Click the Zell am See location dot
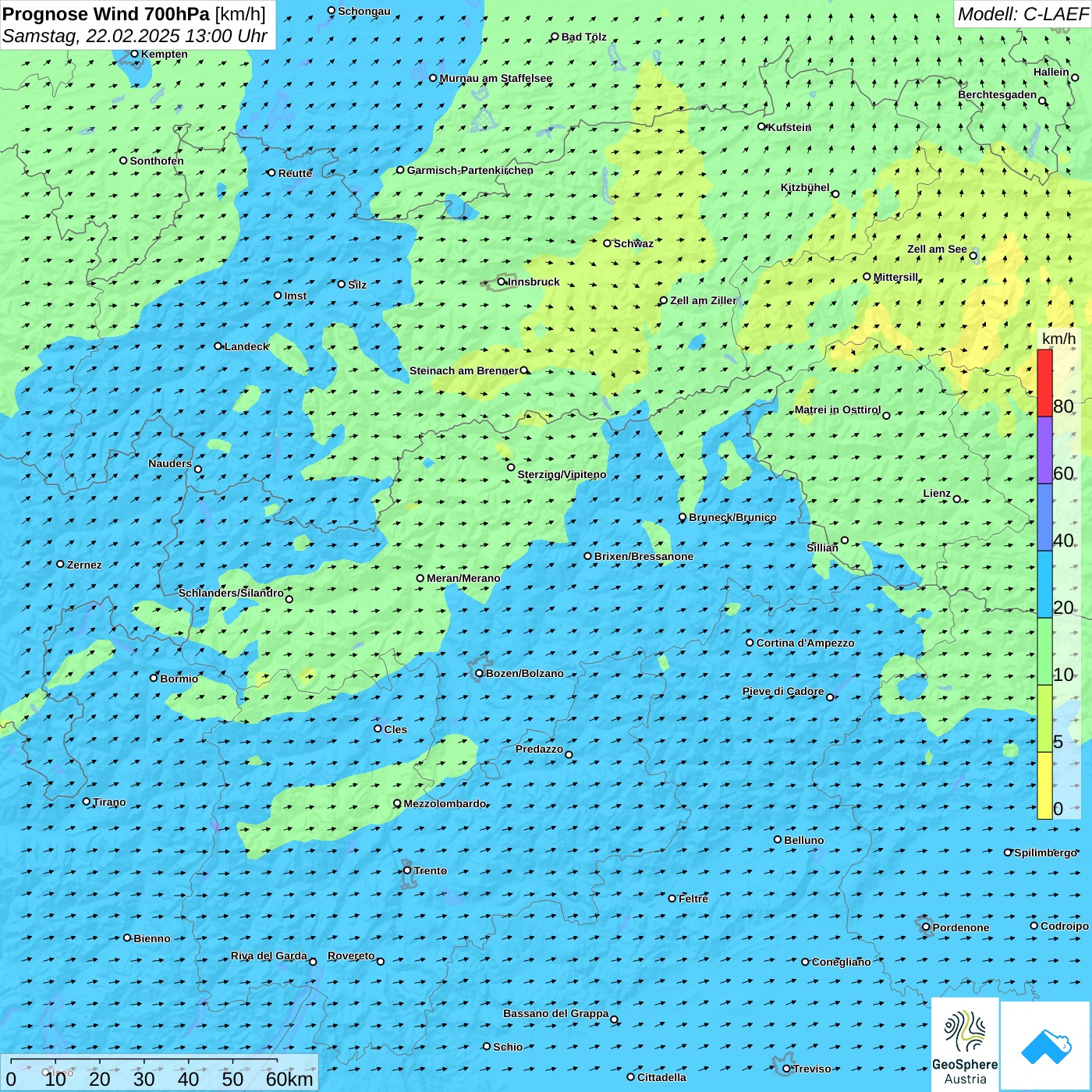The width and height of the screenshot is (1092, 1092). (x=973, y=255)
